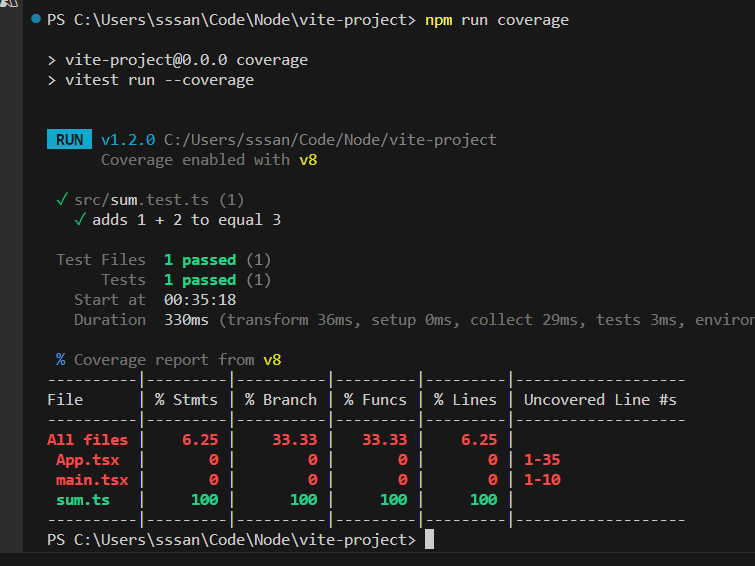This screenshot has height=566, width=755.
Task: Click the 'vitest run --coverage' script line
Action: (159, 80)
